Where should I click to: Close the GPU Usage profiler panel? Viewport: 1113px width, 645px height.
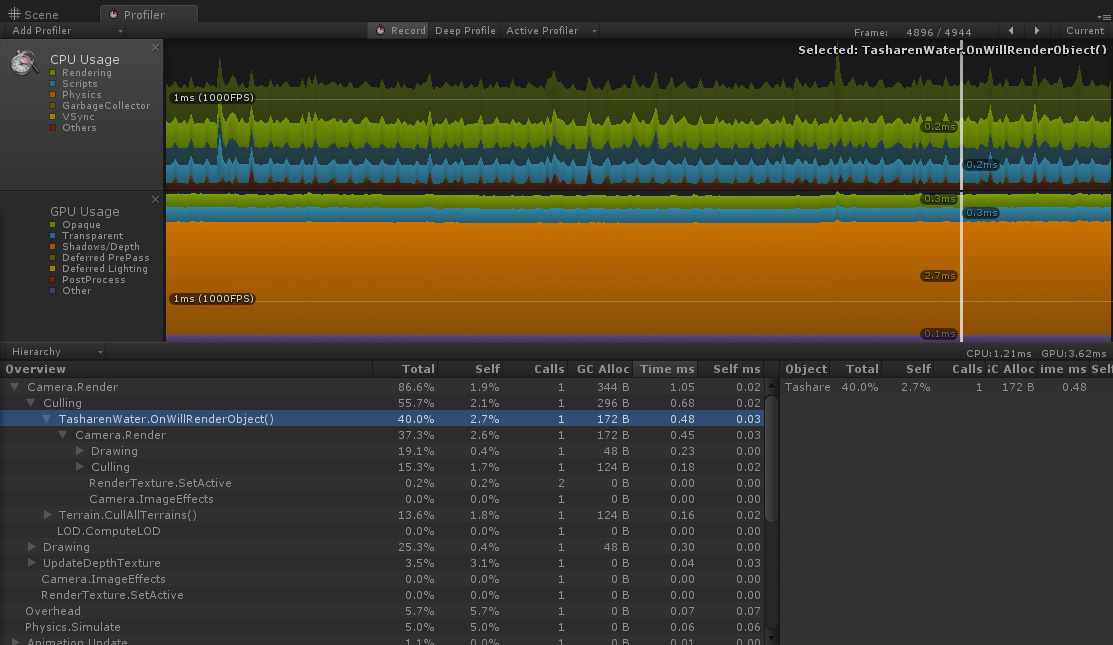155,199
